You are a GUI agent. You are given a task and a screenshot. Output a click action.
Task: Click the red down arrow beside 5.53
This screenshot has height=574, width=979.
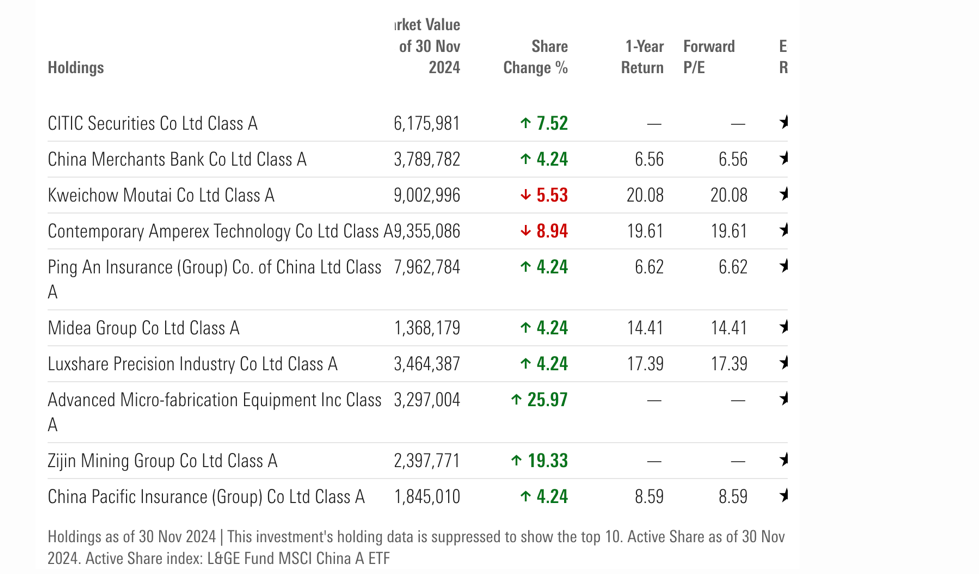click(x=526, y=196)
